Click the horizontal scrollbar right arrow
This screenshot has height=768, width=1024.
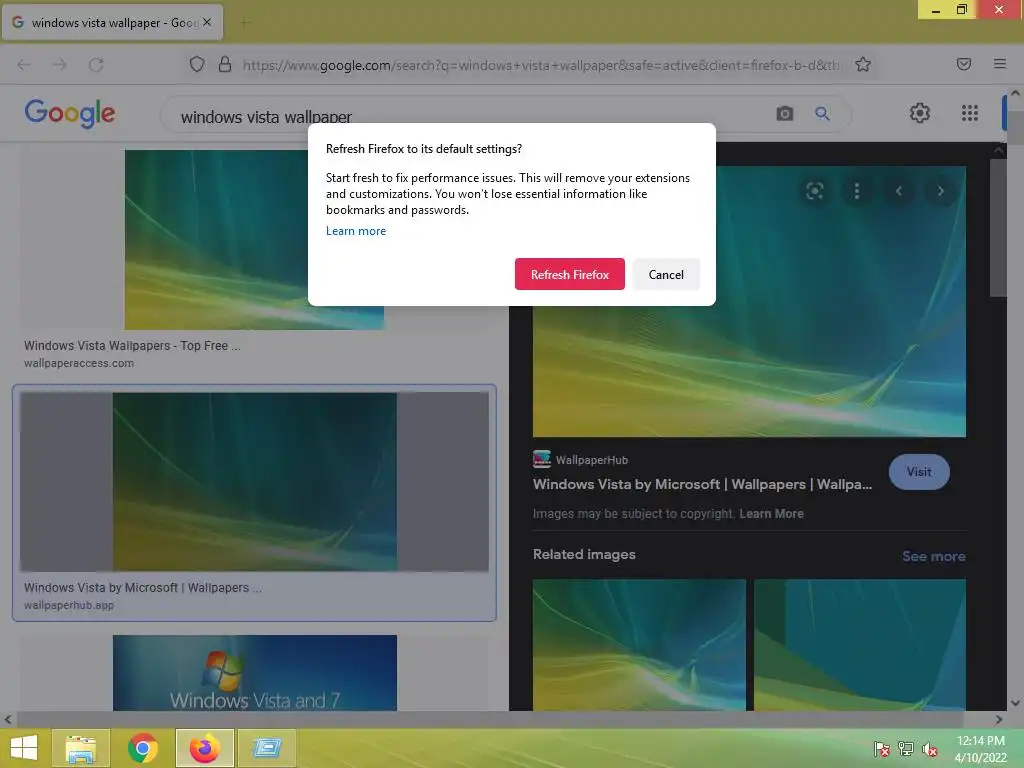pos(999,719)
